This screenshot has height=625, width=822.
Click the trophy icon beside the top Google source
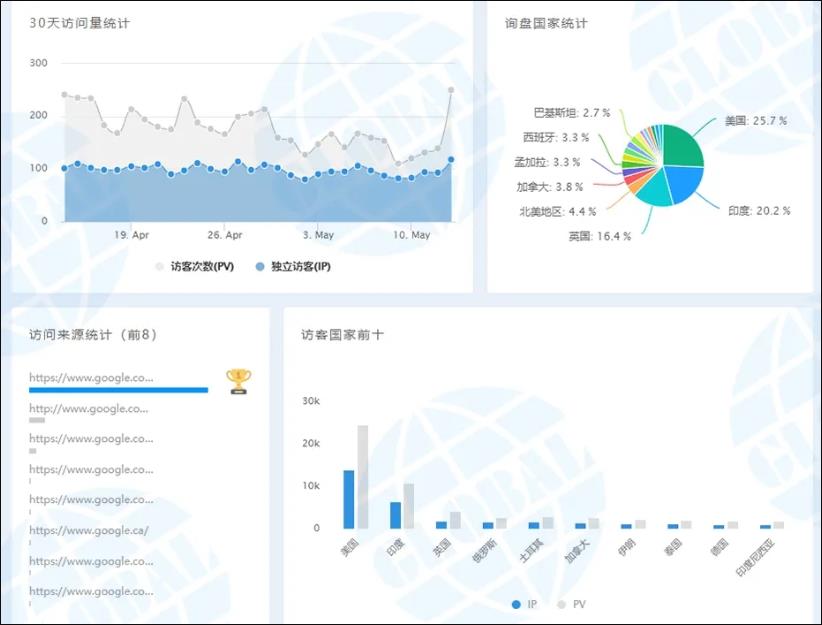coord(236,379)
